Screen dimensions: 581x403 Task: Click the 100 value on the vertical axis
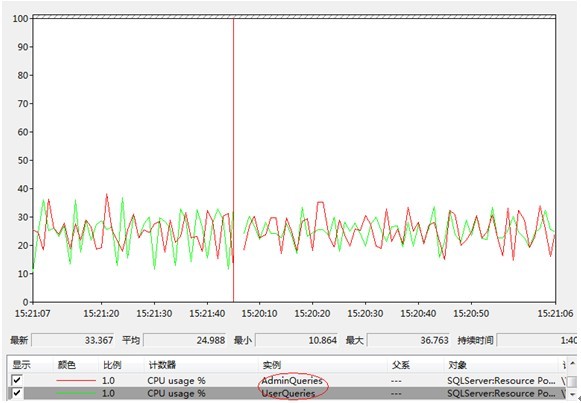(21, 18)
